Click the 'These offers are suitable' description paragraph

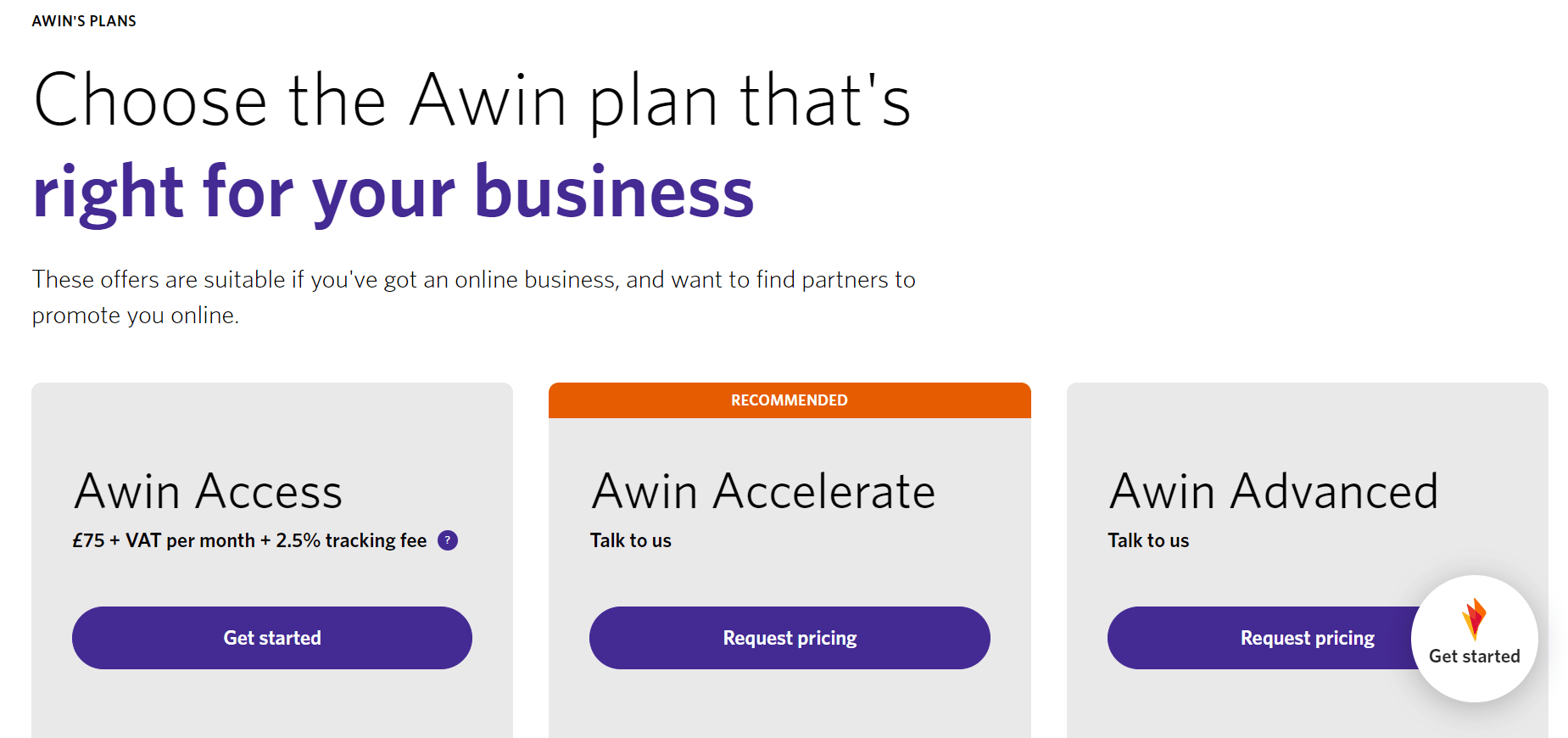[473, 297]
